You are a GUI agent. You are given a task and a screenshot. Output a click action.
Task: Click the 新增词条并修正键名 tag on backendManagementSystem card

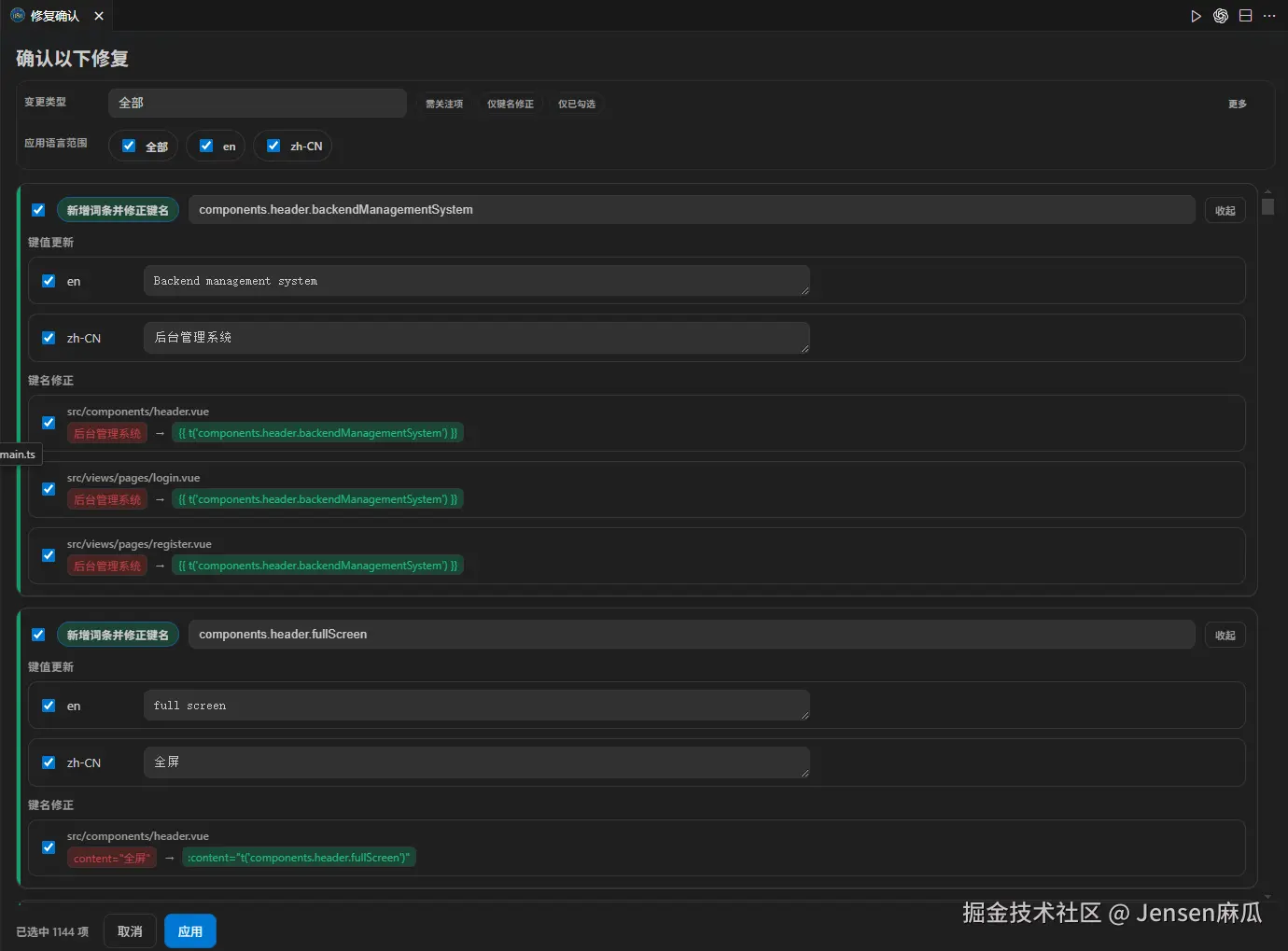click(x=118, y=210)
